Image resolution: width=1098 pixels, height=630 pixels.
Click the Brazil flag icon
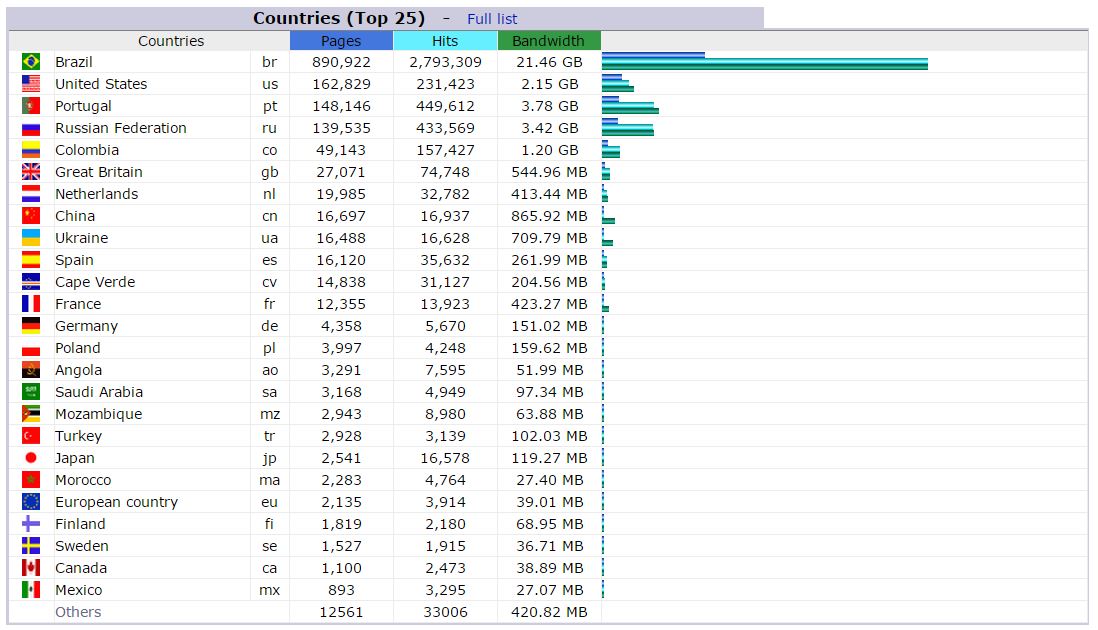pyautogui.click(x=31, y=62)
